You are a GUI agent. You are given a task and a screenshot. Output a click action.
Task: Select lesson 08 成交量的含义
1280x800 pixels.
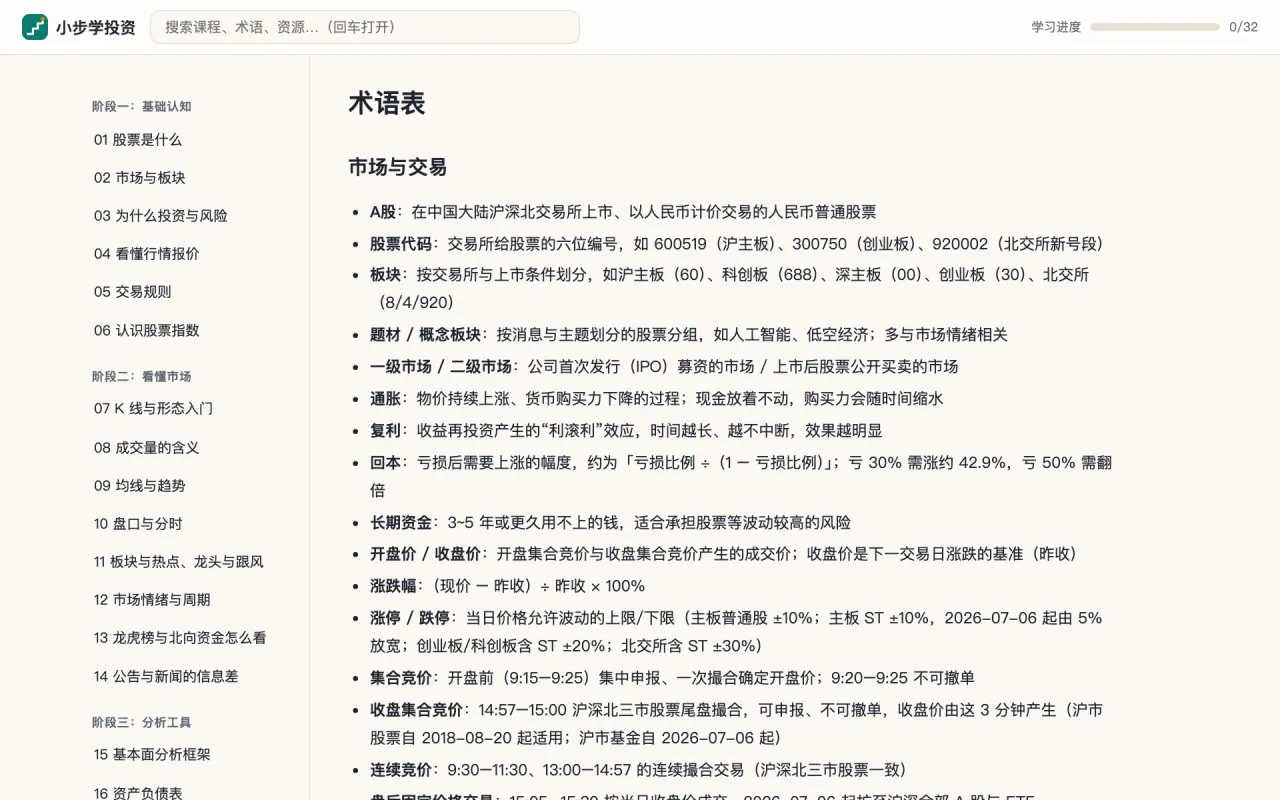point(147,448)
